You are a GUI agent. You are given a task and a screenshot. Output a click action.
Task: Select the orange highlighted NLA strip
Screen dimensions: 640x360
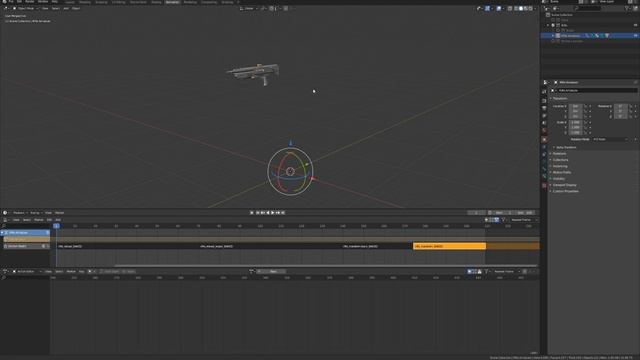(449, 246)
